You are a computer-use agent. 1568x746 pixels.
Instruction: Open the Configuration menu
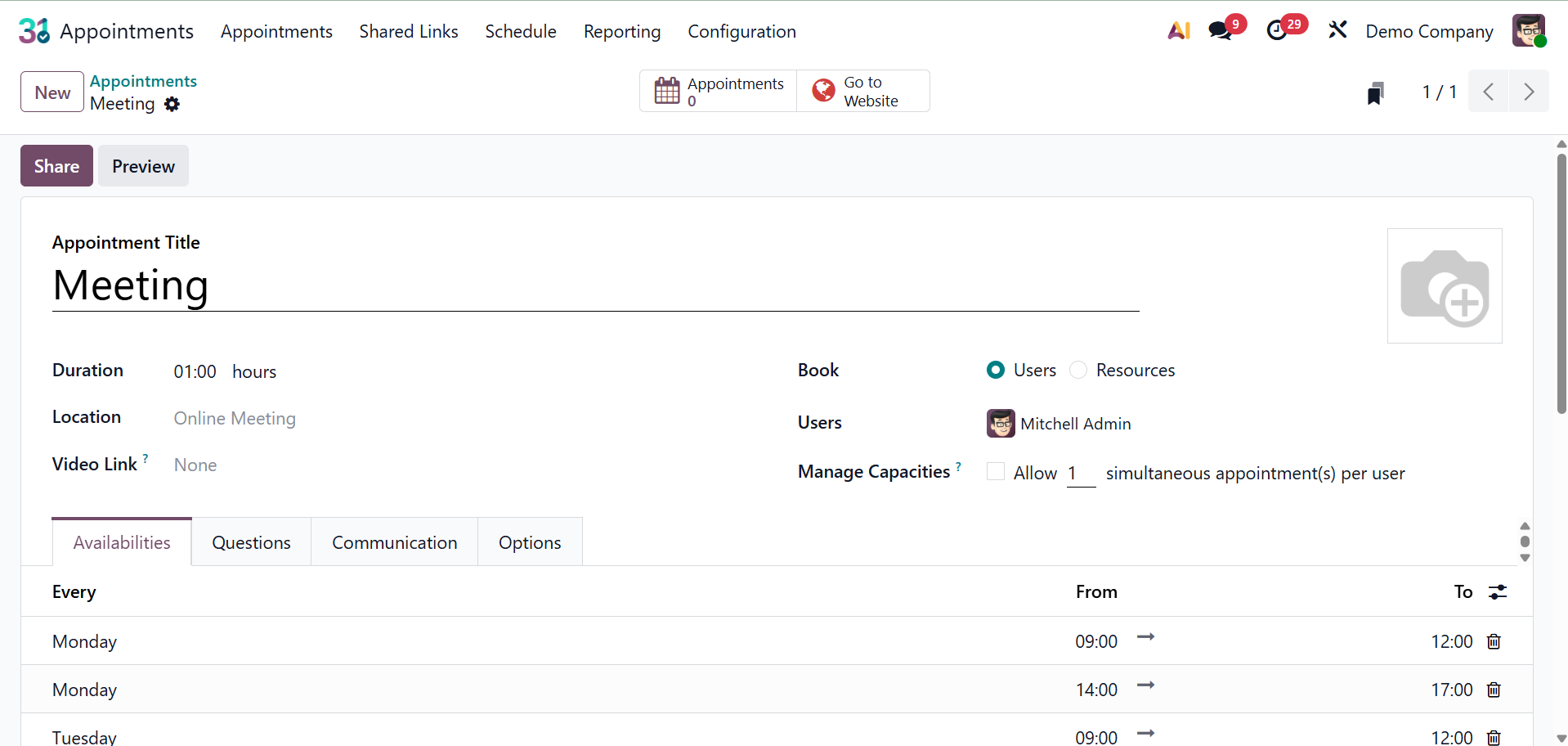click(741, 31)
